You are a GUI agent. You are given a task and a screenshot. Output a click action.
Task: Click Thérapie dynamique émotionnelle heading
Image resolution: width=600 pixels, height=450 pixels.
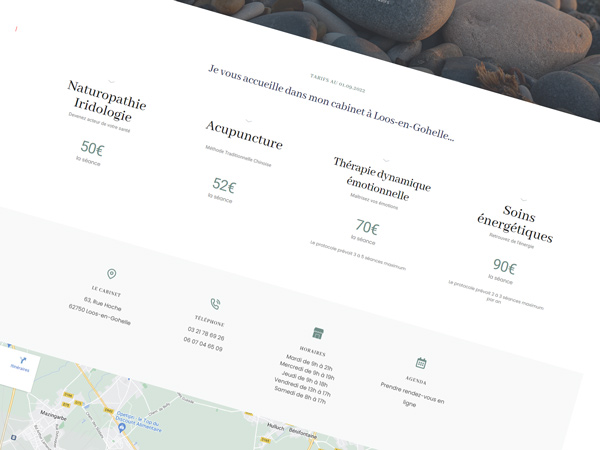coord(381,179)
